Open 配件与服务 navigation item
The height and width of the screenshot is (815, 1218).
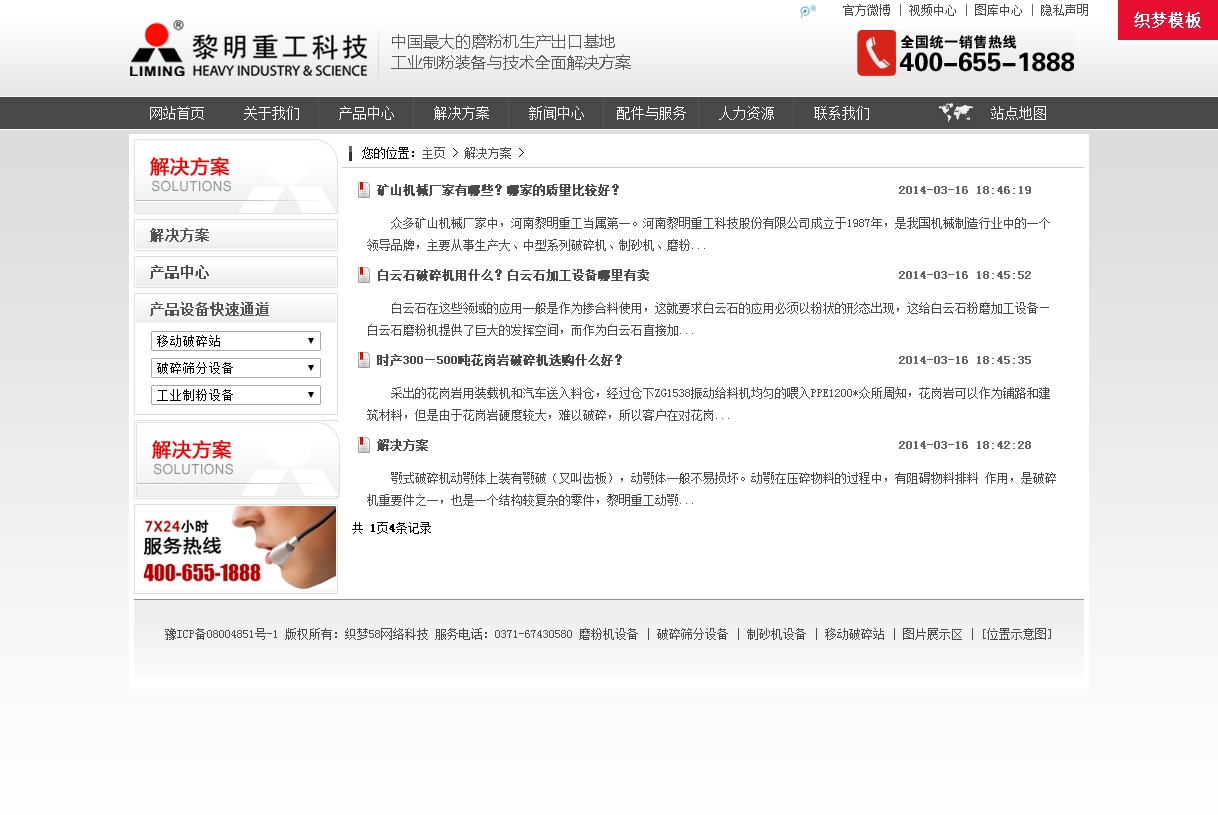point(651,113)
